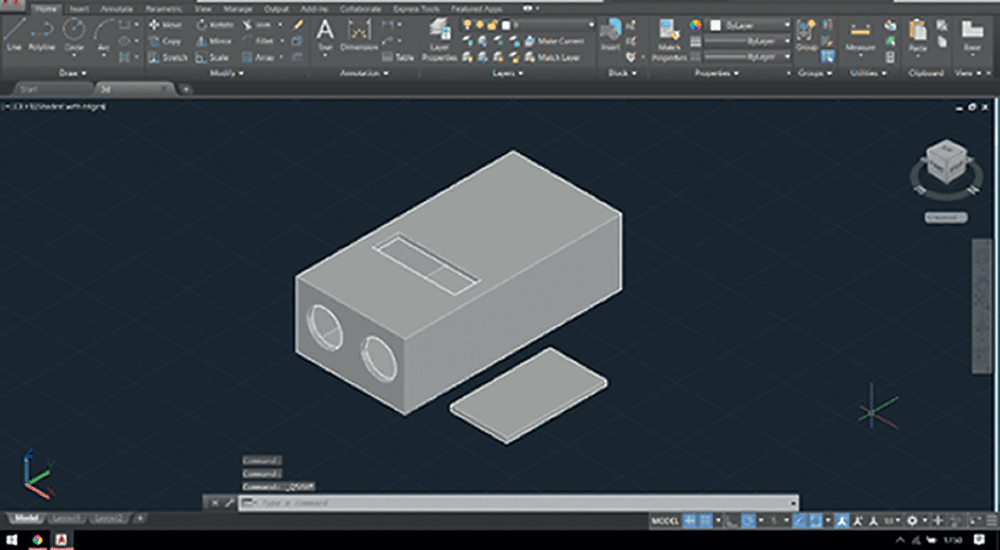Toggle grid display in status bar

691,521
